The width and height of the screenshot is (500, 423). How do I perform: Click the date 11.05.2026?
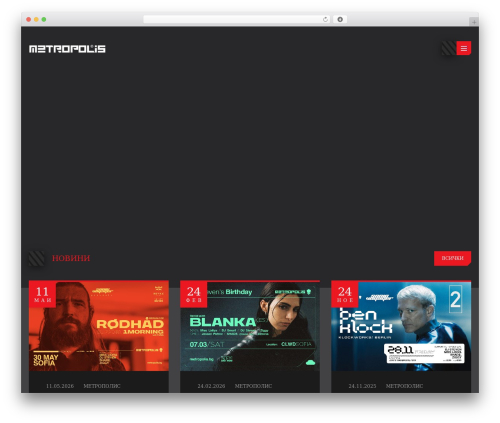[x=60, y=386]
